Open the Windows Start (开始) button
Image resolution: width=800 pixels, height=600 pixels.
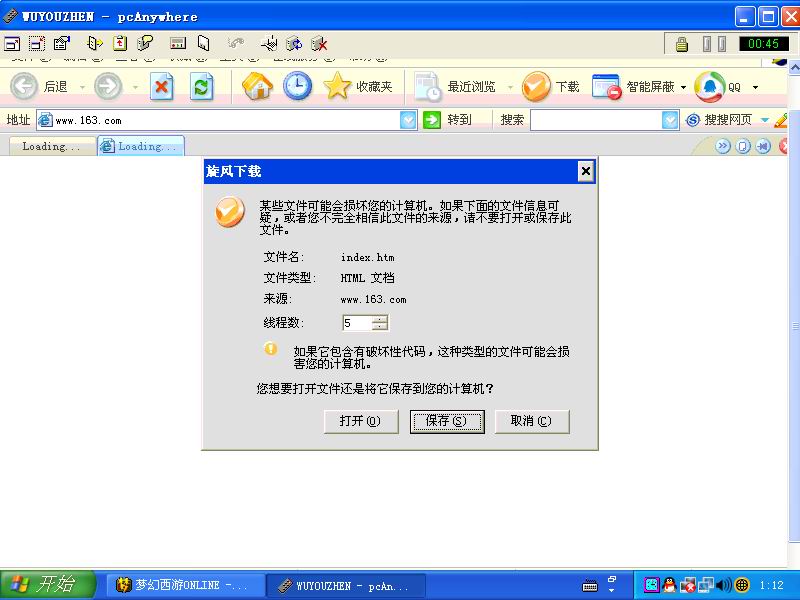tap(47, 584)
